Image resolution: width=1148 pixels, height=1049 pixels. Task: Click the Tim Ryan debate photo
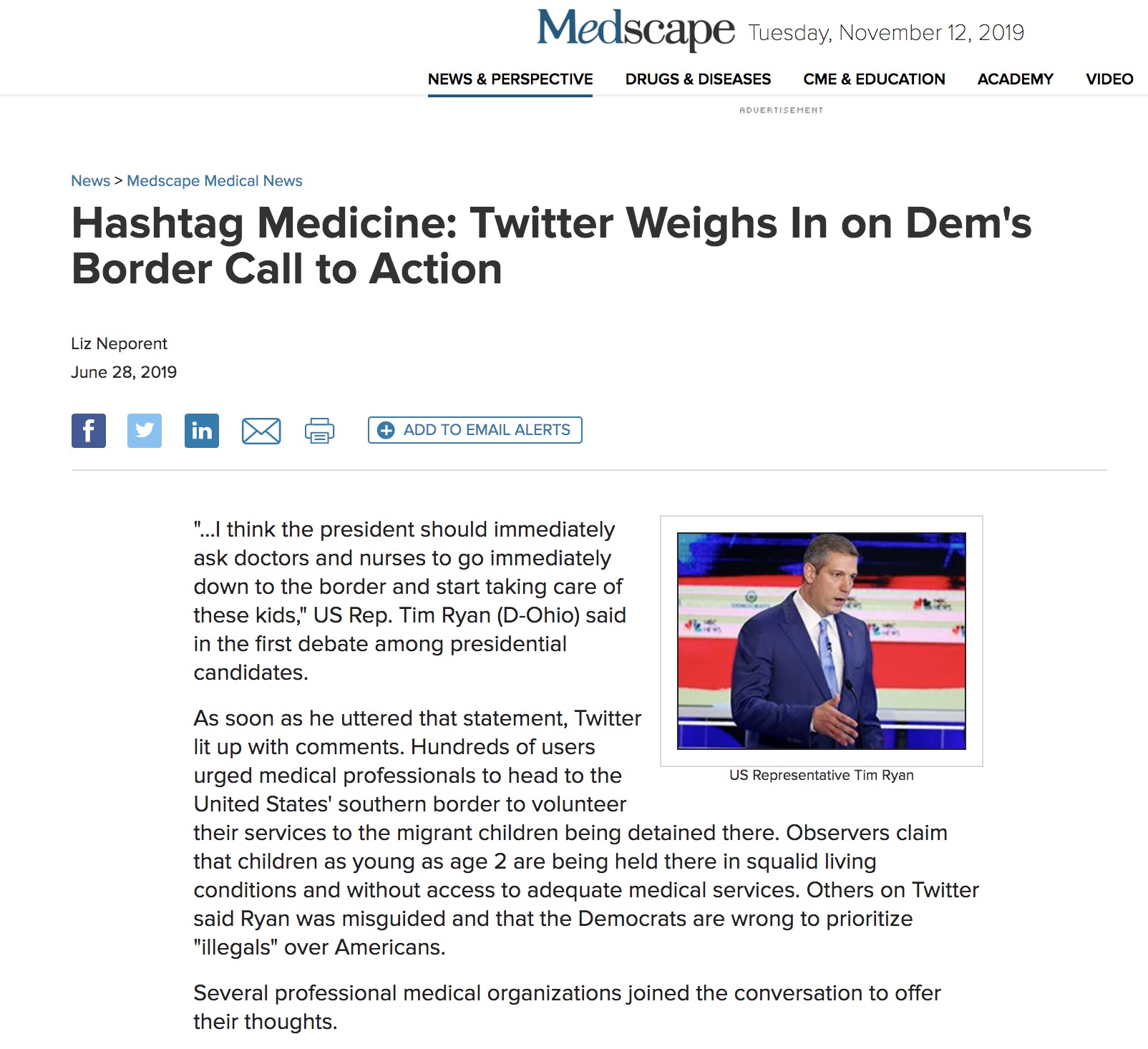[822, 641]
